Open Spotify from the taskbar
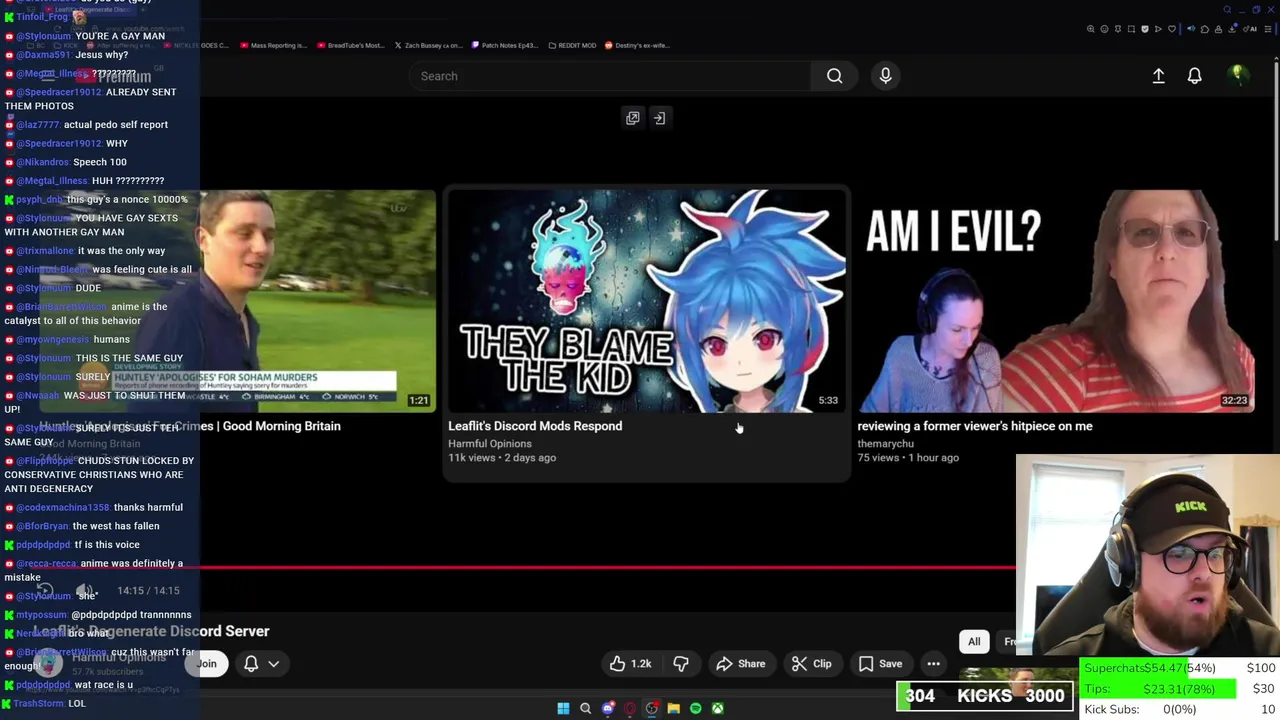1280x720 pixels. click(695, 708)
